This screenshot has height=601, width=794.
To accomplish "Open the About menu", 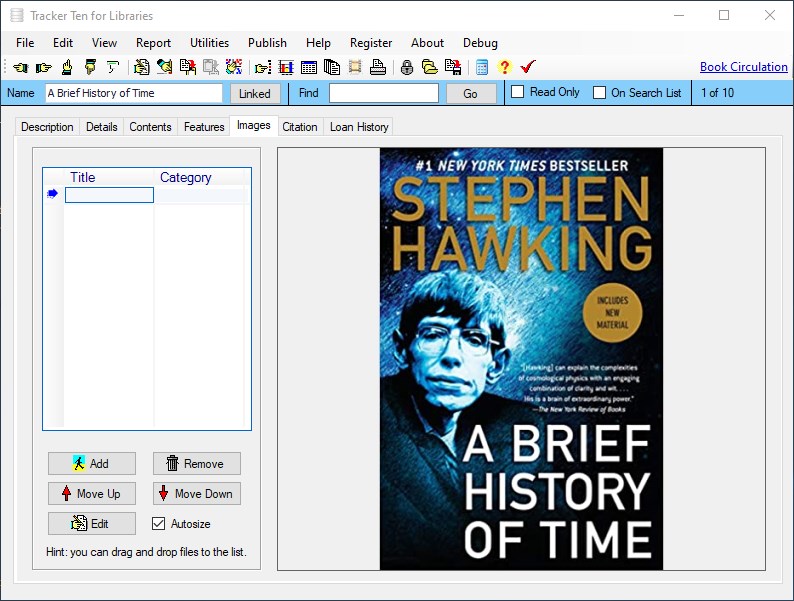I will click(x=427, y=43).
